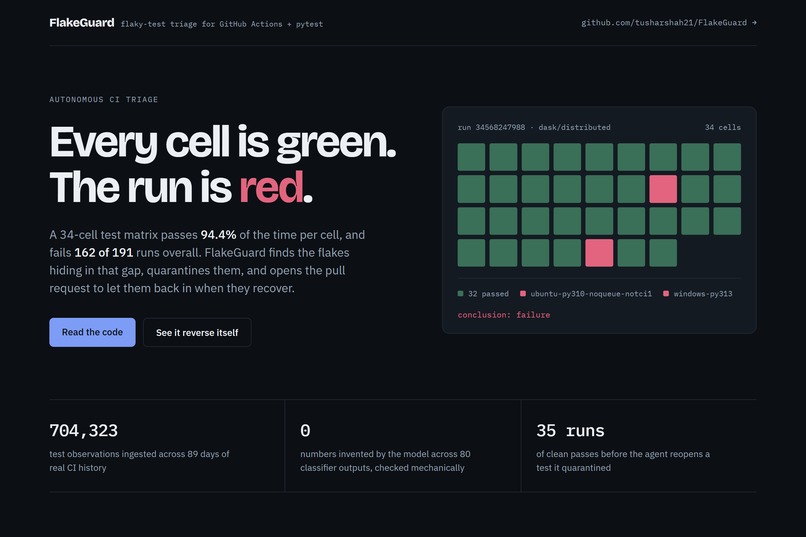
Task: Click the red failed cell in second row
Action: click(663, 189)
